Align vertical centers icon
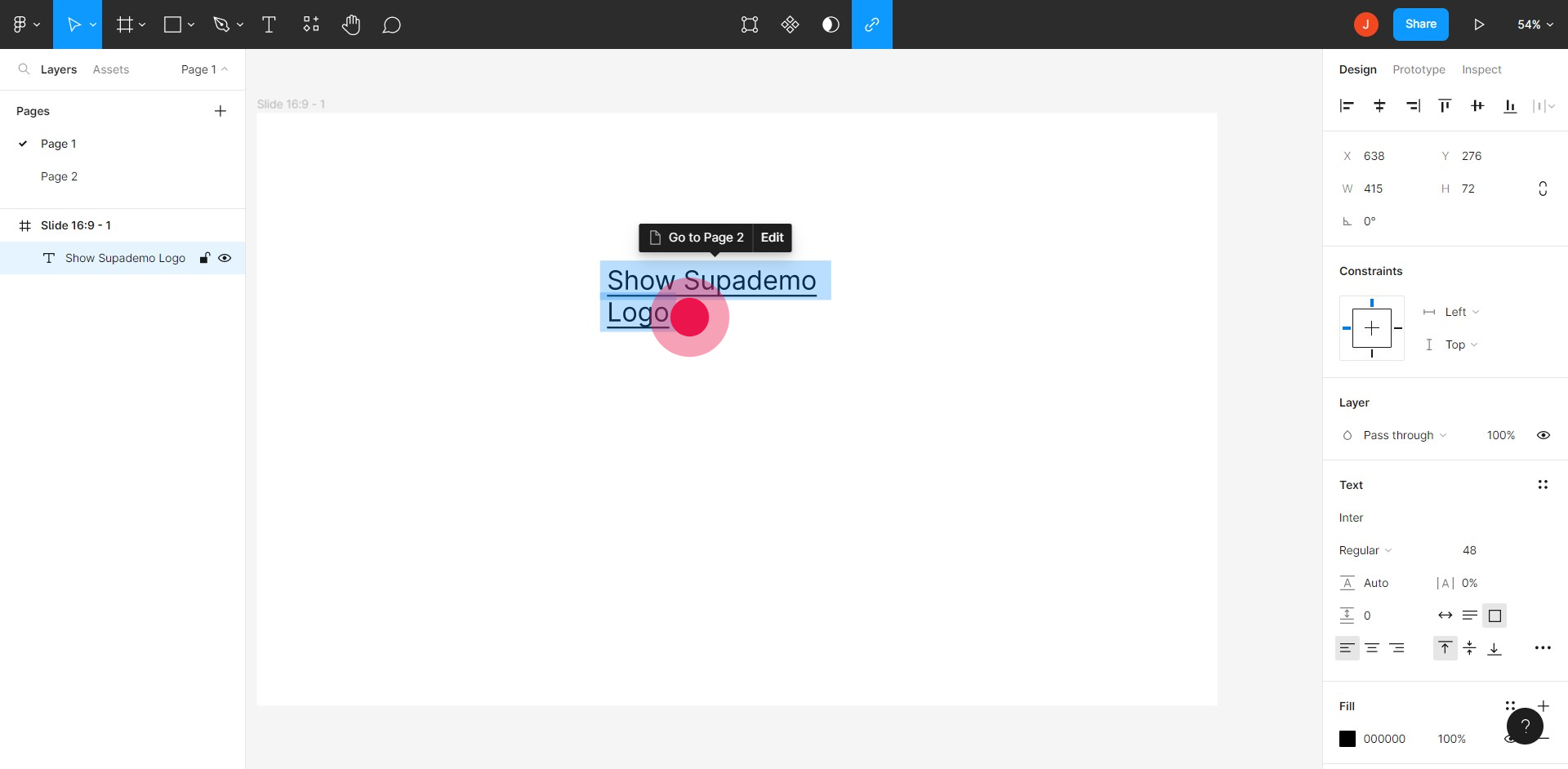Viewport: 1568px width, 769px height. click(1477, 105)
